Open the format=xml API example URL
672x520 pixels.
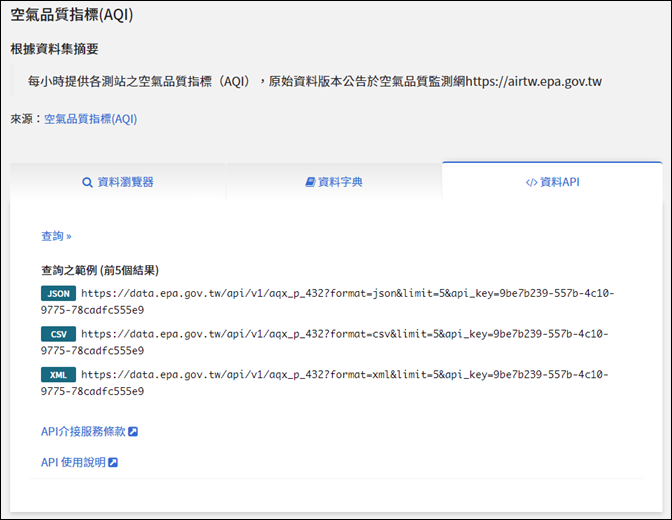coord(324,383)
